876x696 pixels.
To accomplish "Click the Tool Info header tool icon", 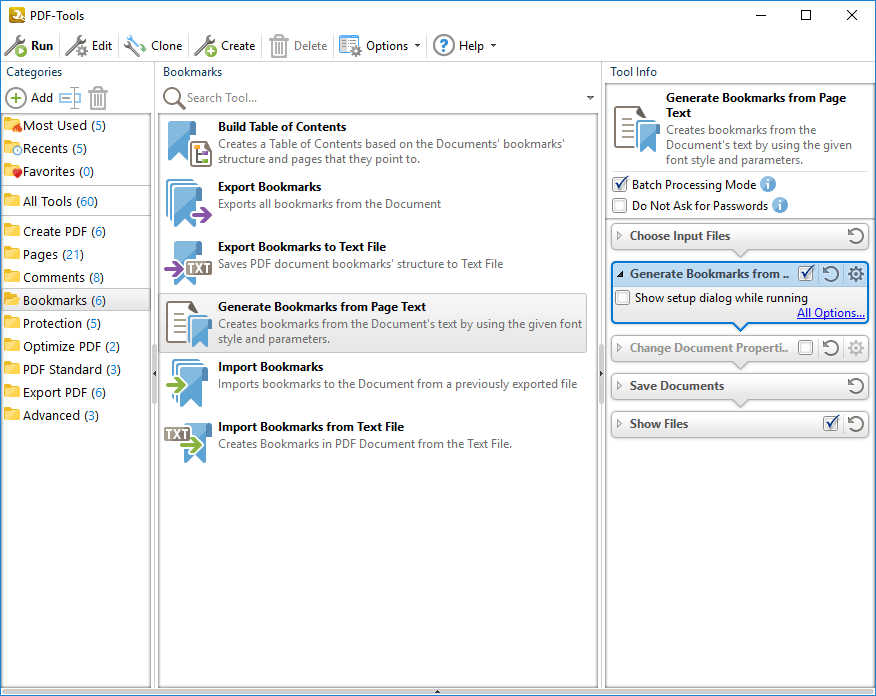I will pos(637,128).
